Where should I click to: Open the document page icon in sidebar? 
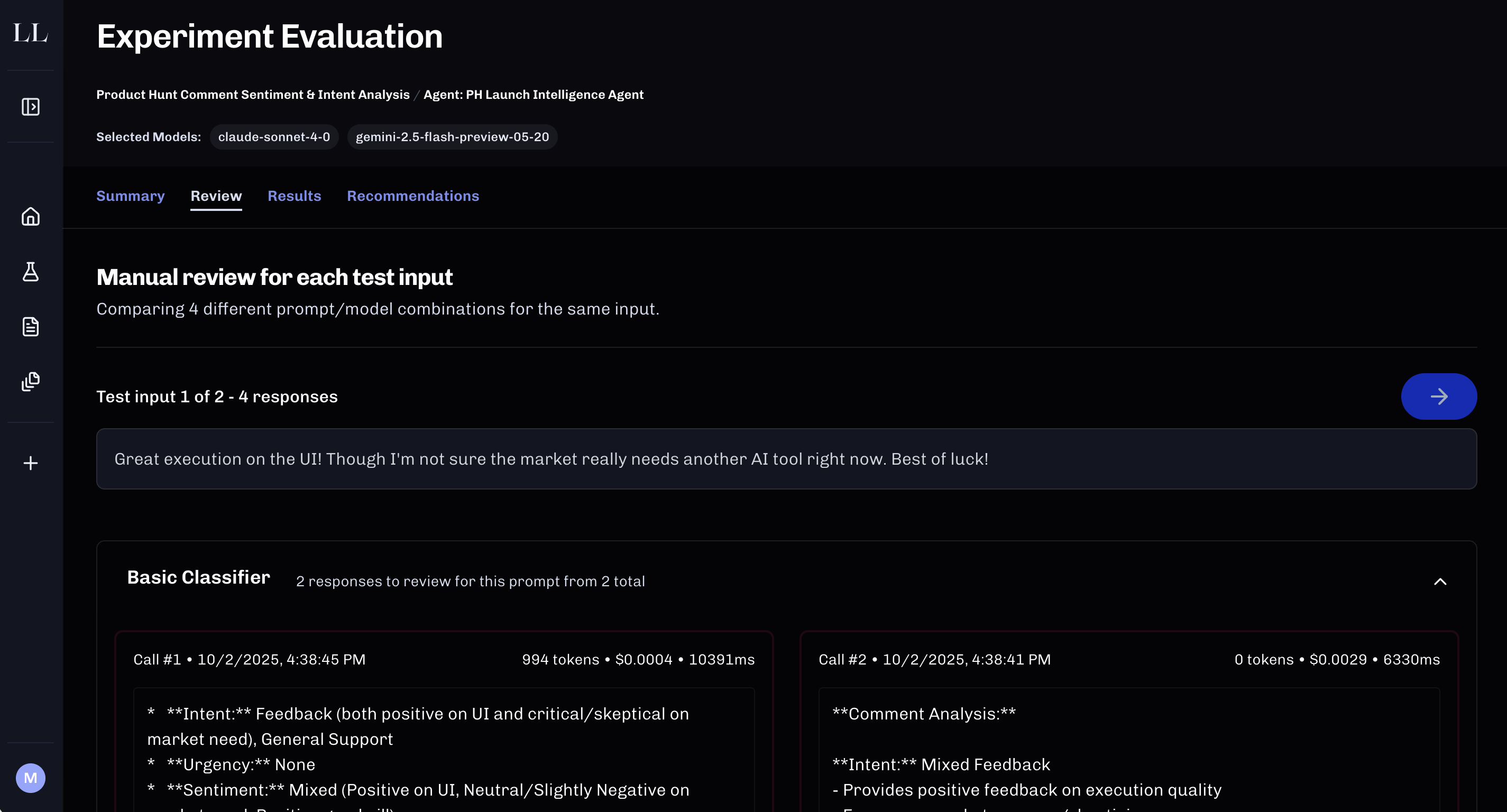click(x=31, y=326)
